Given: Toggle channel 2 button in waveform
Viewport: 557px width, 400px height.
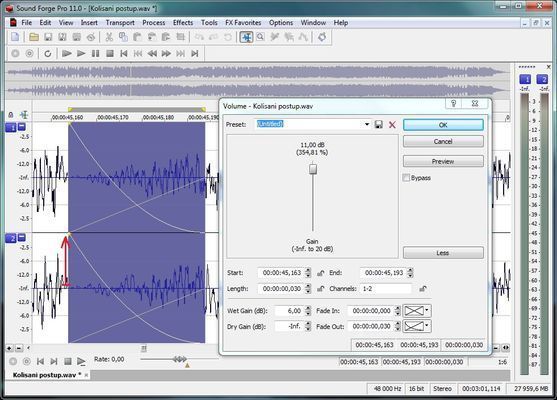Looking at the screenshot, I should point(11,238).
